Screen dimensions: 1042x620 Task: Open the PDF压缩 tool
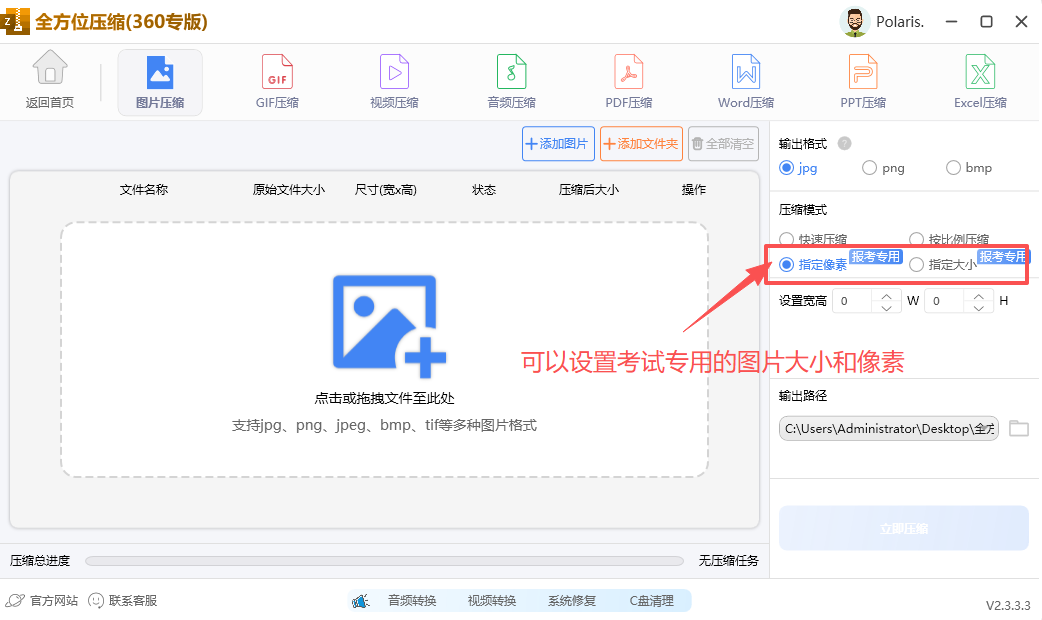[628, 82]
